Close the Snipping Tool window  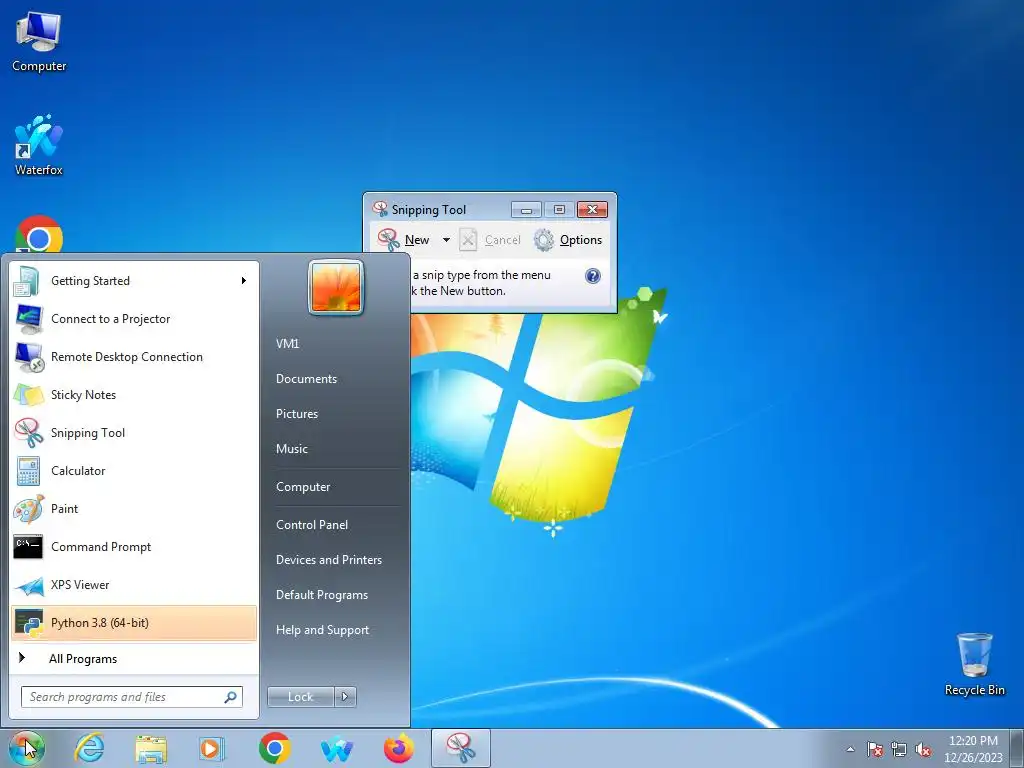592,210
